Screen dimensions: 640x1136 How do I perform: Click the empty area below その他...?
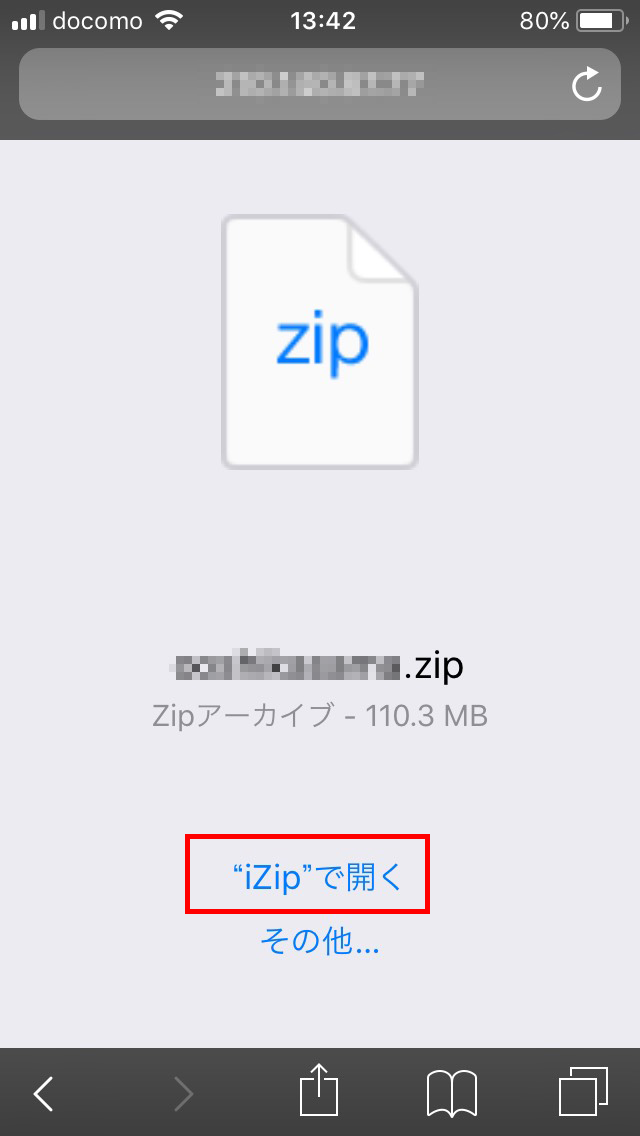click(320, 1003)
